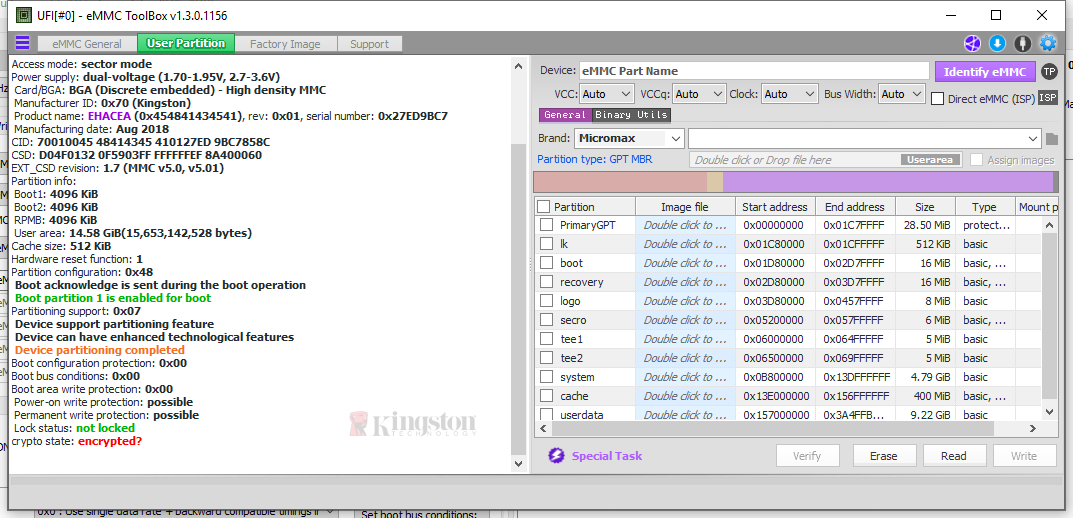Viewport: 1073px width, 518px height.
Task: Click the Write button
Action: pos(1024,456)
